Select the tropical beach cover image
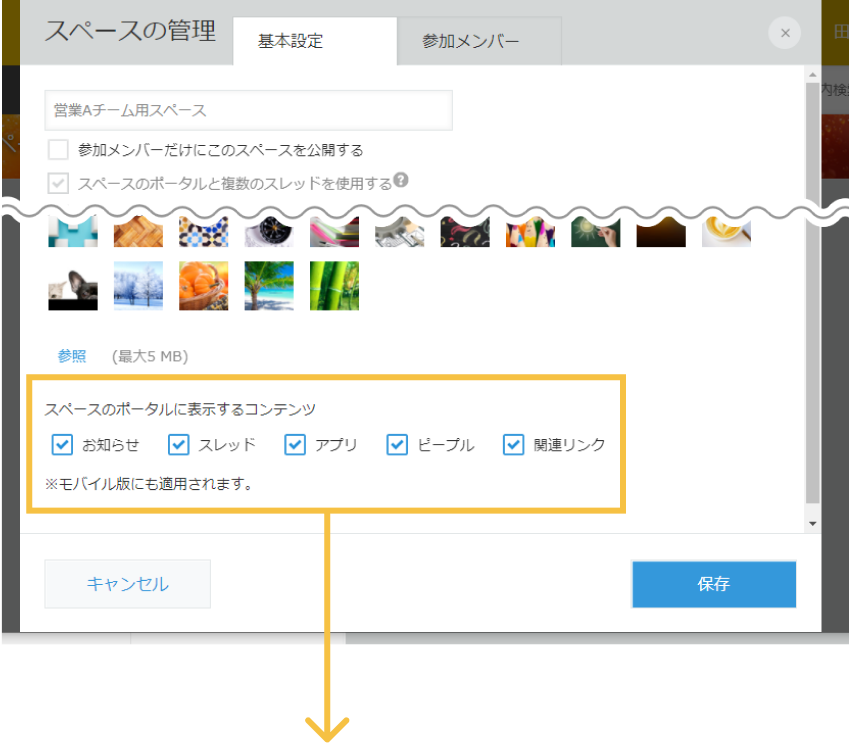 [268, 285]
